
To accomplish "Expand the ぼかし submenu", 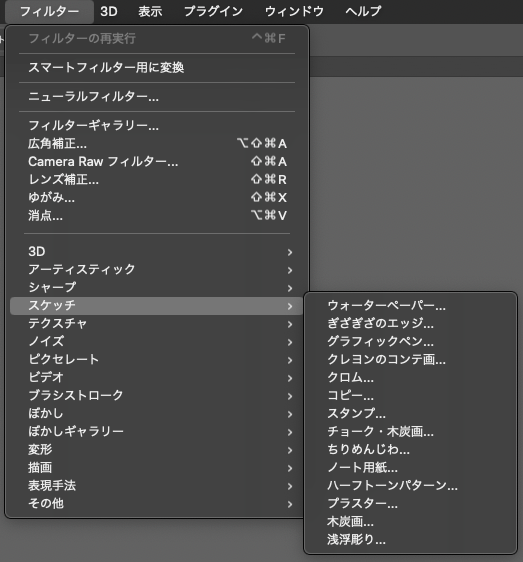I will [x=157, y=414].
